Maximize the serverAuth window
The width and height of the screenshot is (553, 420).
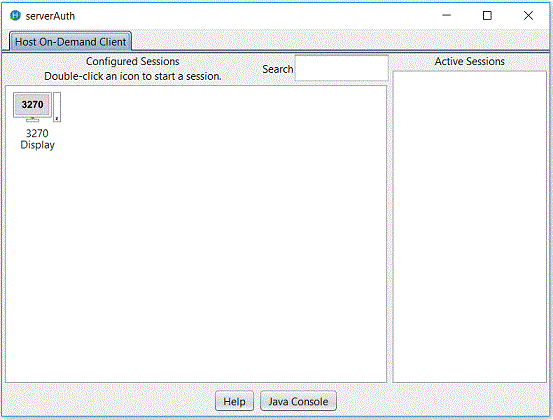487,15
